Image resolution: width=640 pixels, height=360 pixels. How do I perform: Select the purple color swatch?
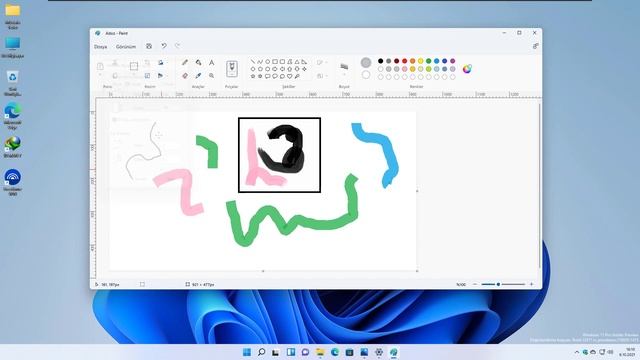[x=453, y=61]
